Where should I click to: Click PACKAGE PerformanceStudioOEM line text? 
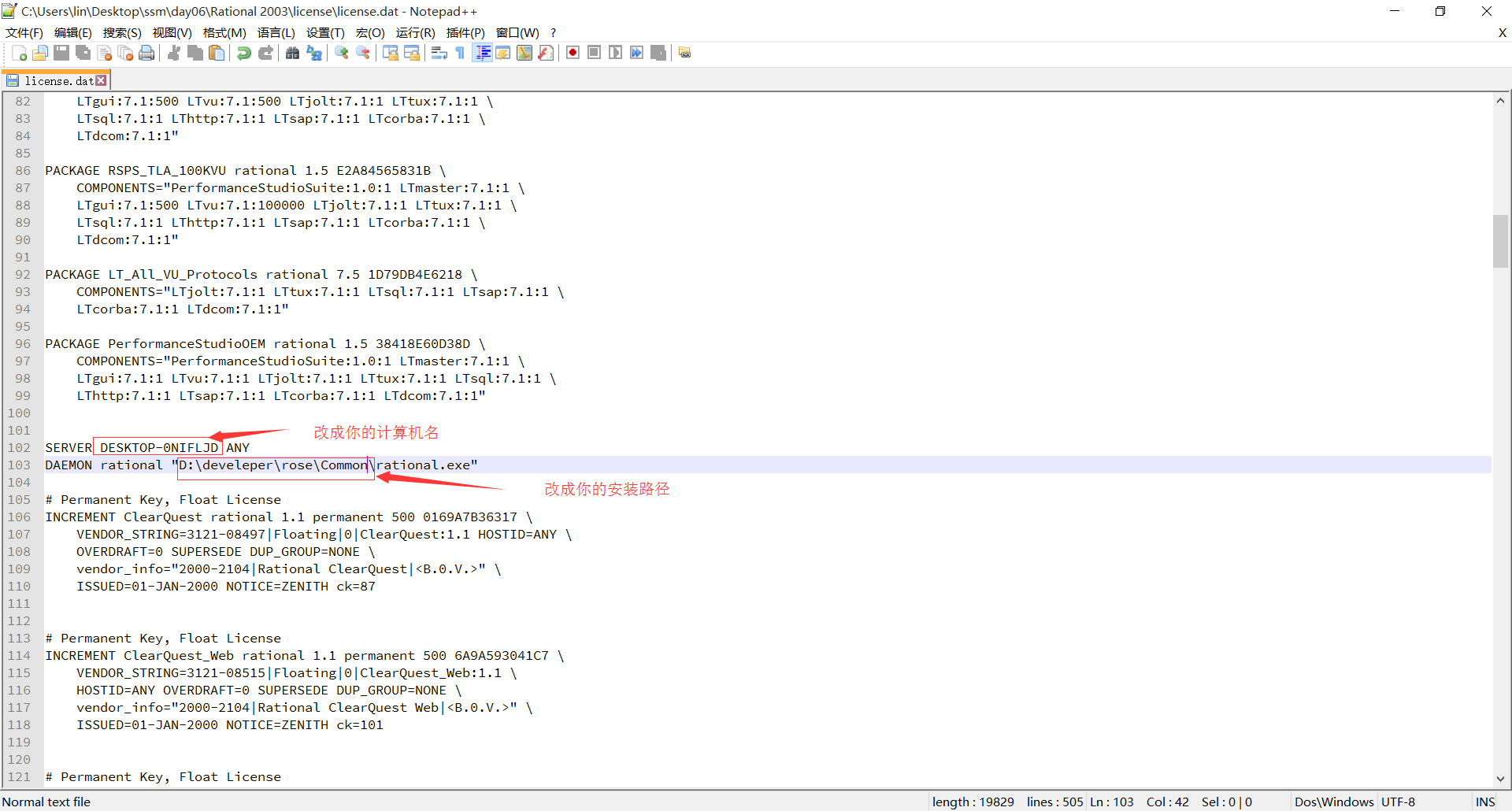(x=265, y=343)
